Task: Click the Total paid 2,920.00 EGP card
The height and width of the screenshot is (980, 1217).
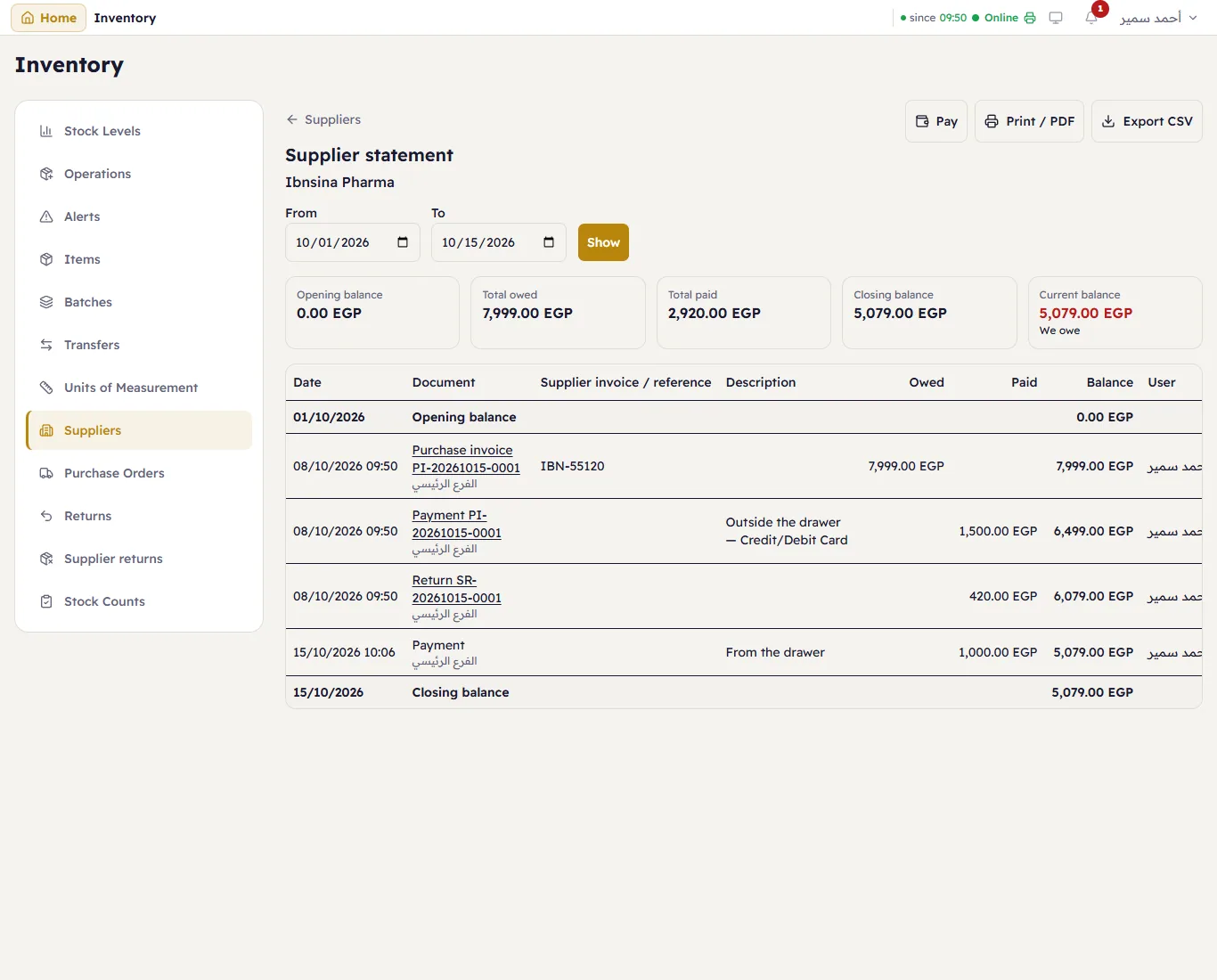Action: coord(744,313)
